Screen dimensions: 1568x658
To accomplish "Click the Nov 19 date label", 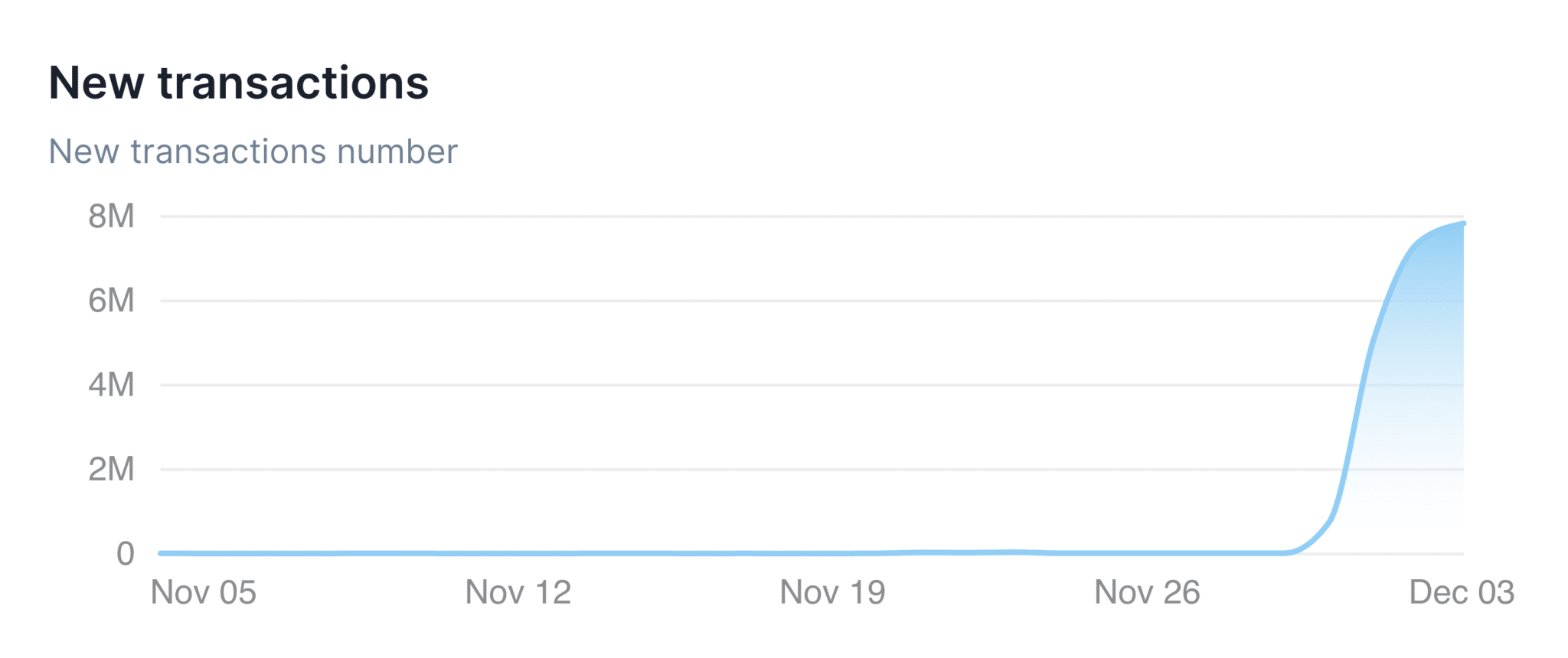I will point(832,593).
